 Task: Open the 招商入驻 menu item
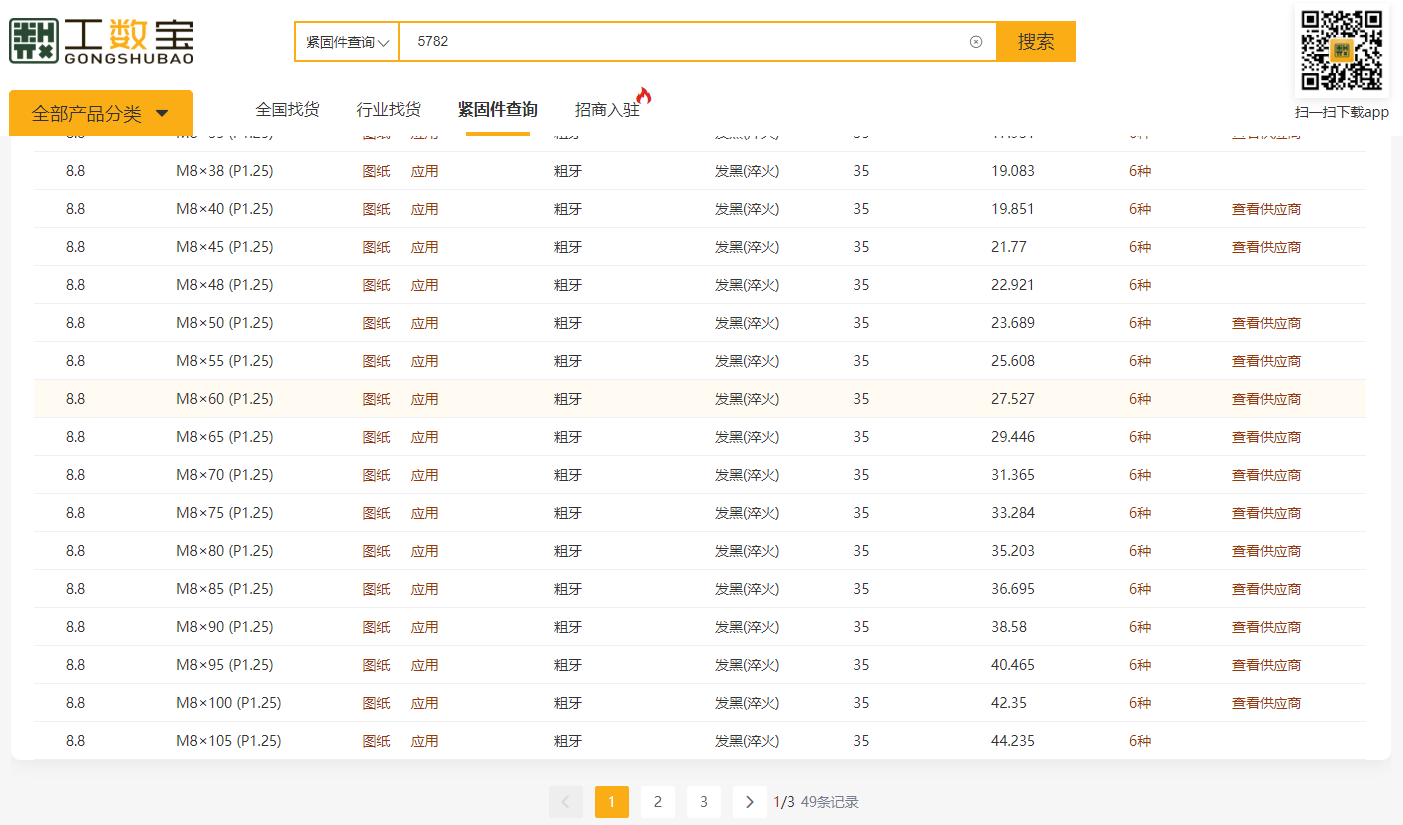click(x=607, y=110)
